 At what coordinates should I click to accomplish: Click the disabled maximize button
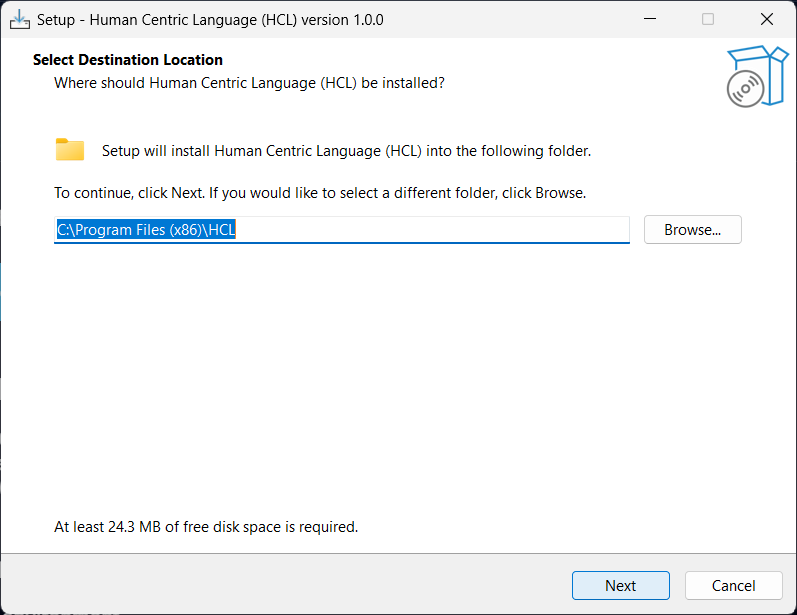click(708, 19)
